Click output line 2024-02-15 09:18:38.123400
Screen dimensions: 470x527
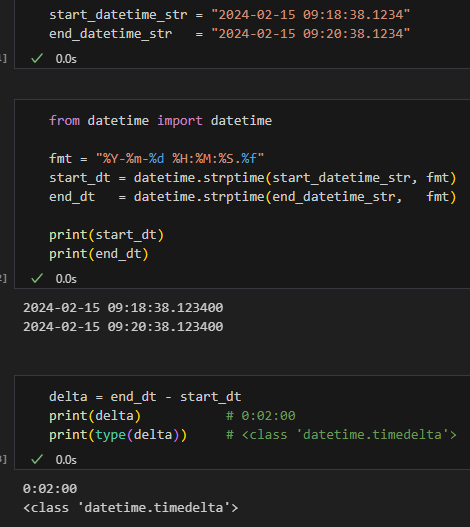(x=123, y=308)
